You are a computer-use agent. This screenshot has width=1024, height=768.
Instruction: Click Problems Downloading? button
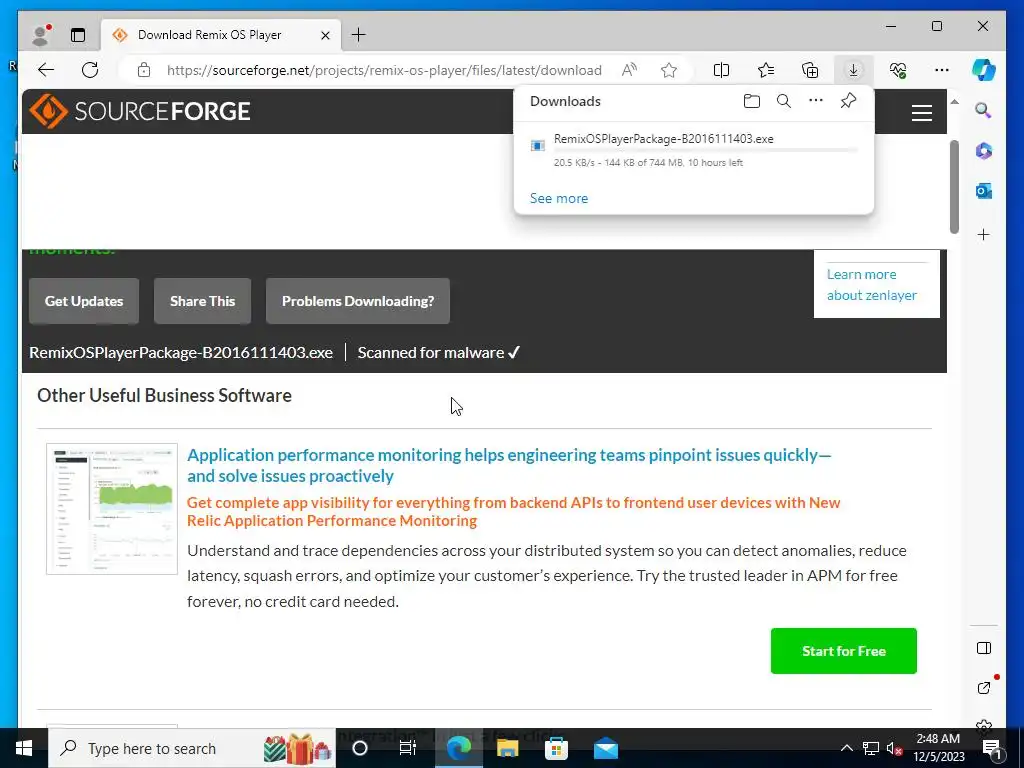(x=358, y=301)
